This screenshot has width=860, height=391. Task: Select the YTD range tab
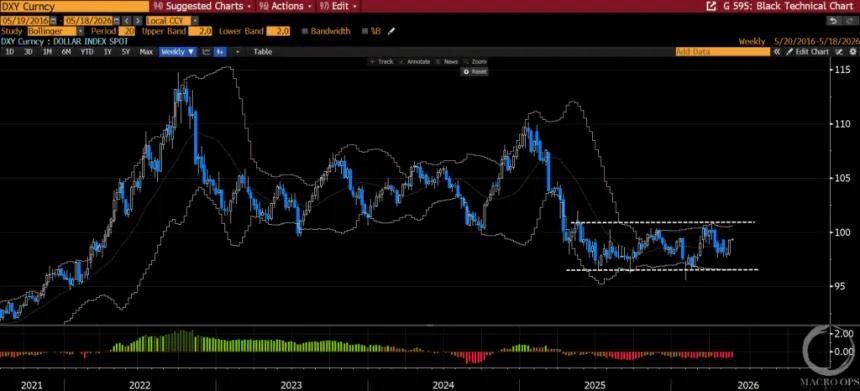coord(87,52)
